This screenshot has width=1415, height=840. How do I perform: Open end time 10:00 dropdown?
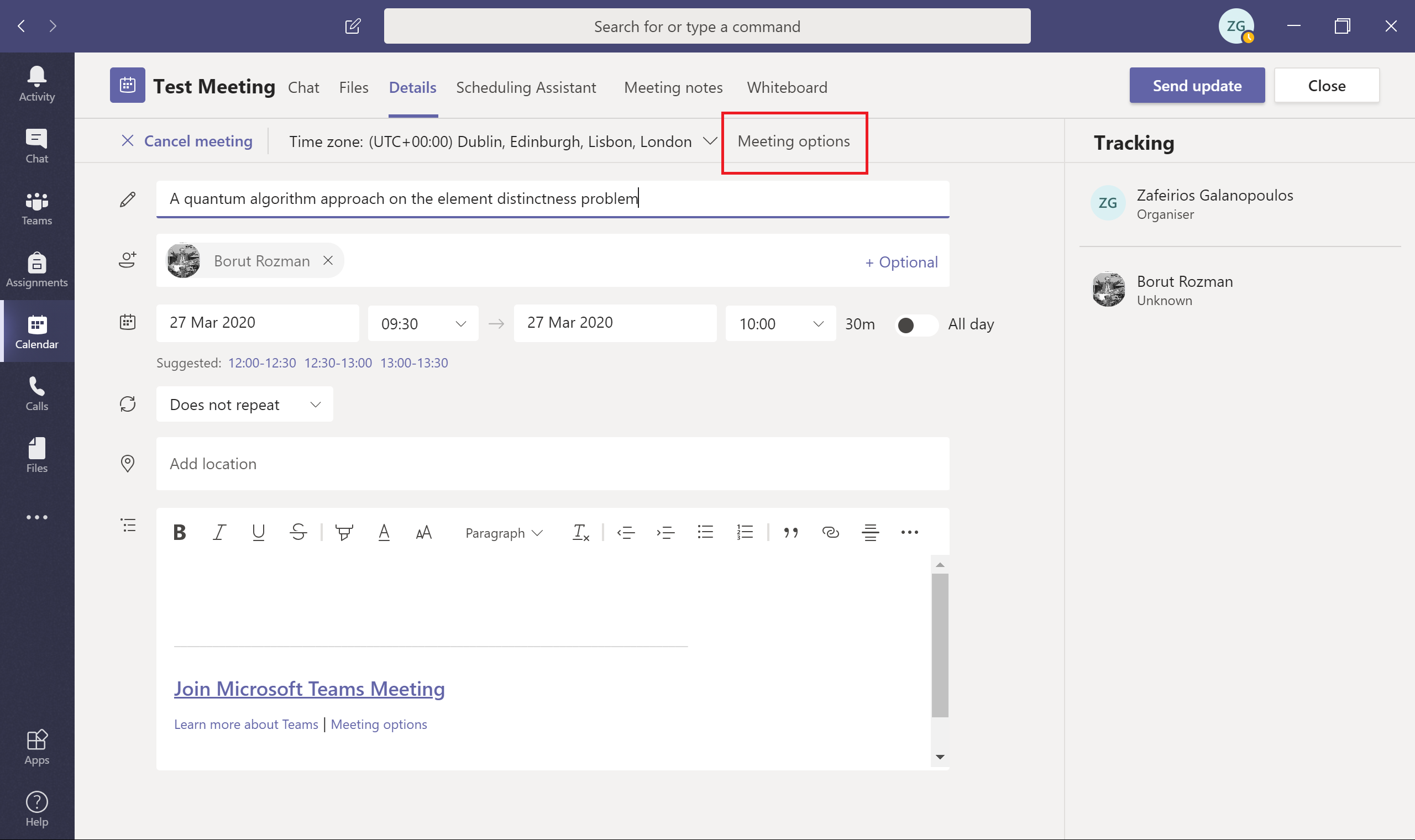pyautogui.click(x=780, y=324)
